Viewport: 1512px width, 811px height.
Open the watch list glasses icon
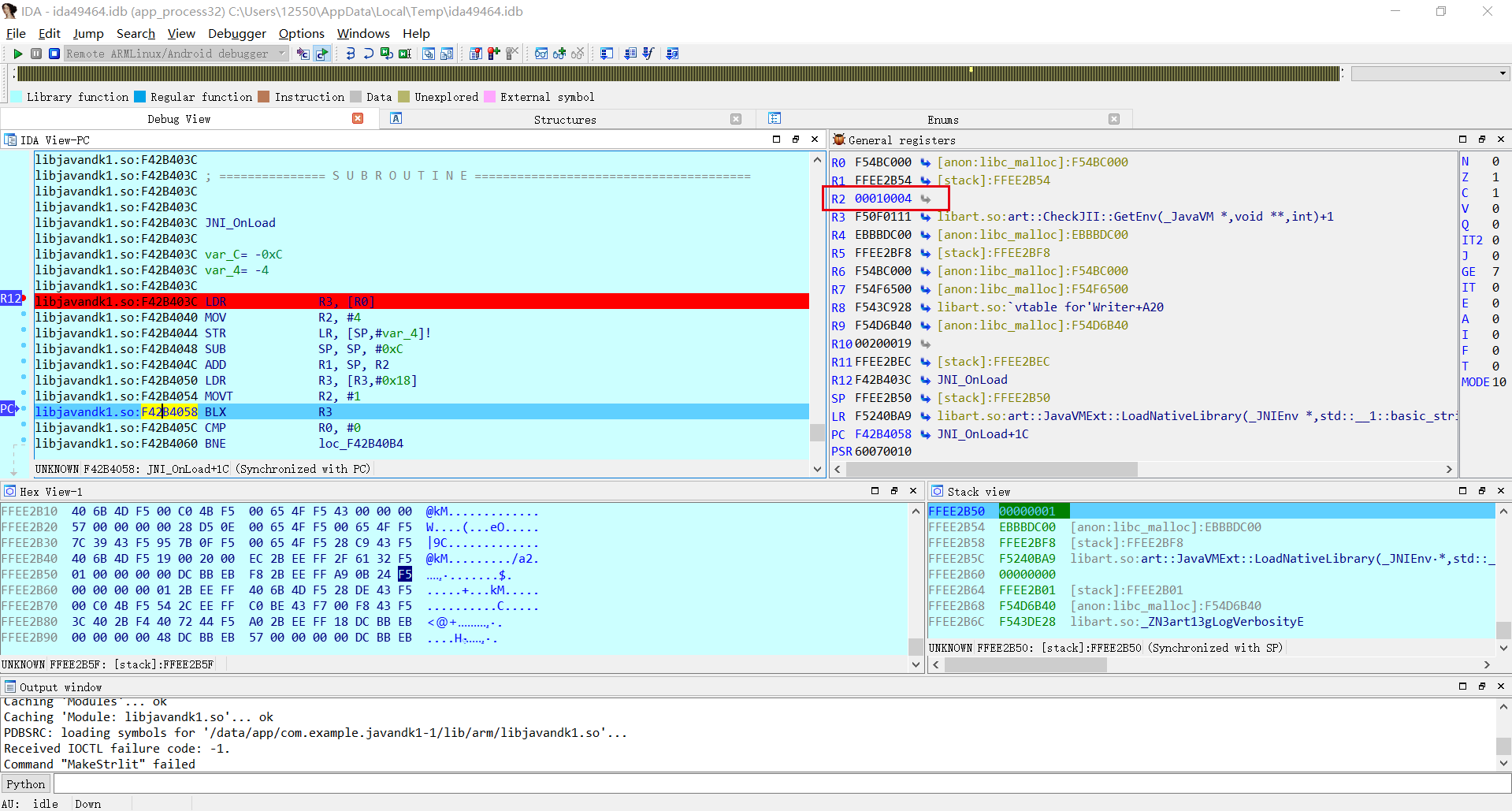tap(541, 54)
